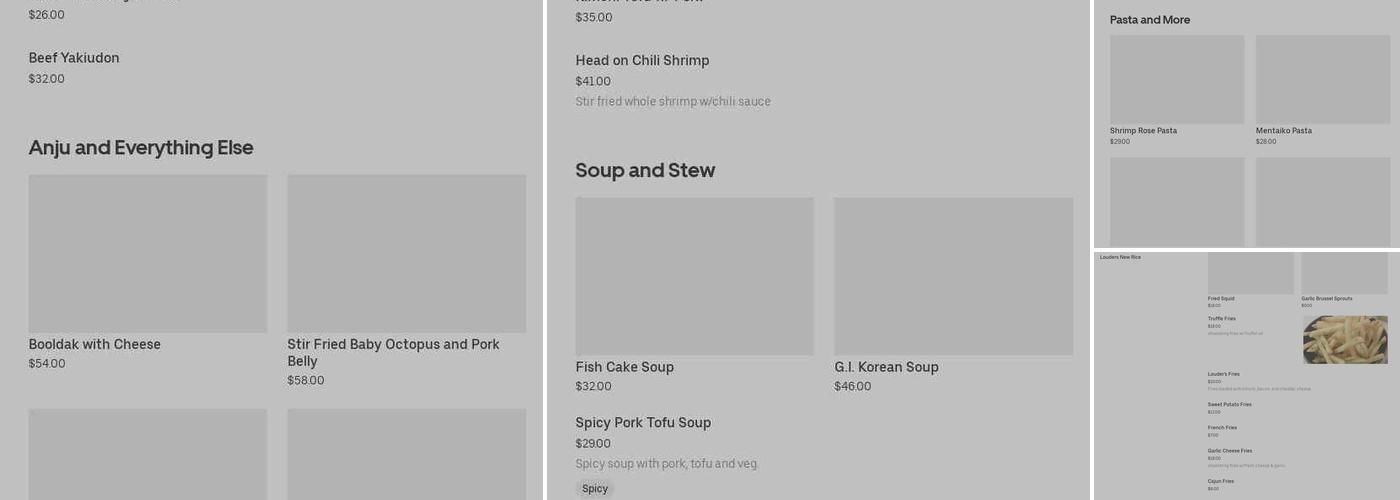
Task: Select the Louder's Fries menu entry
Action: tap(1223, 374)
